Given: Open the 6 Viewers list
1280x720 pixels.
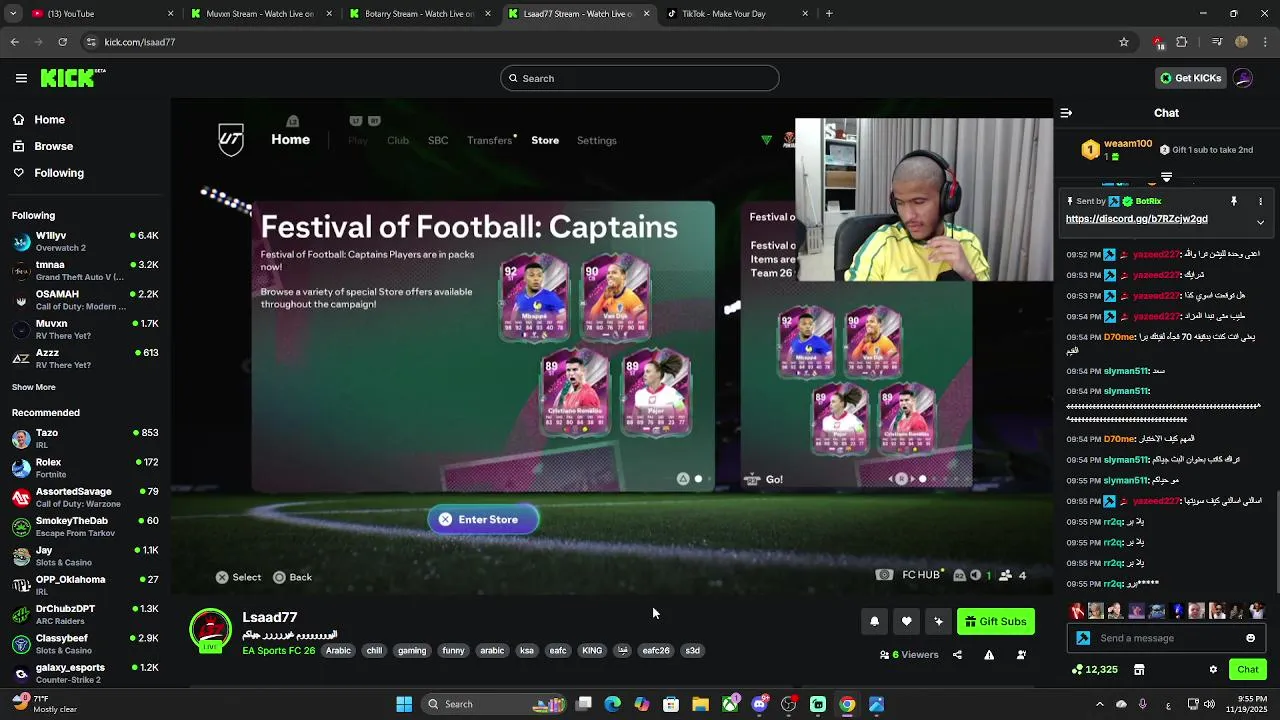Looking at the screenshot, I should coord(909,655).
